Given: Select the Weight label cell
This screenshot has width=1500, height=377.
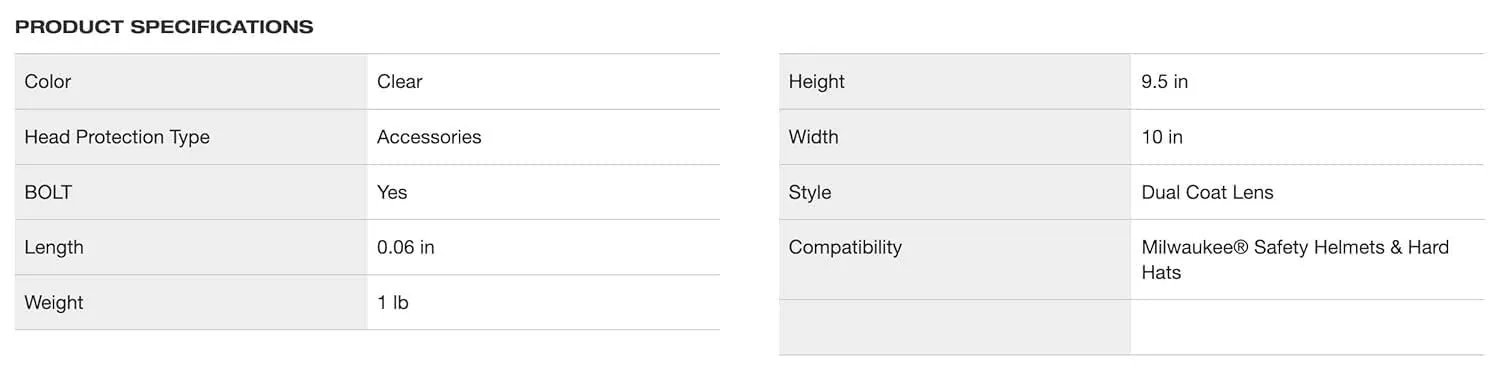Looking at the screenshot, I should click(x=191, y=302).
